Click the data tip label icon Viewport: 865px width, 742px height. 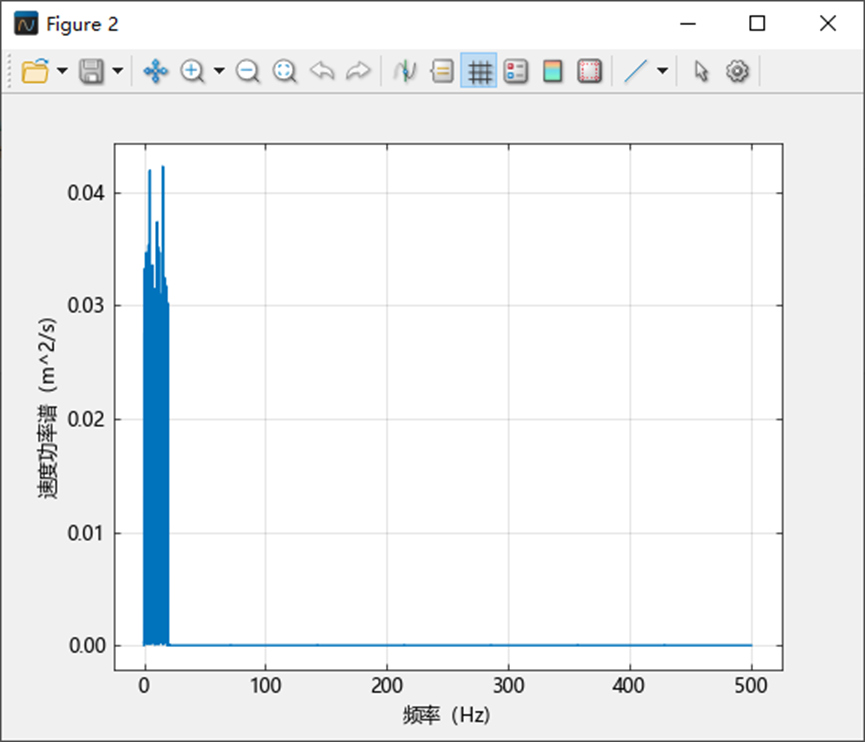pos(442,71)
